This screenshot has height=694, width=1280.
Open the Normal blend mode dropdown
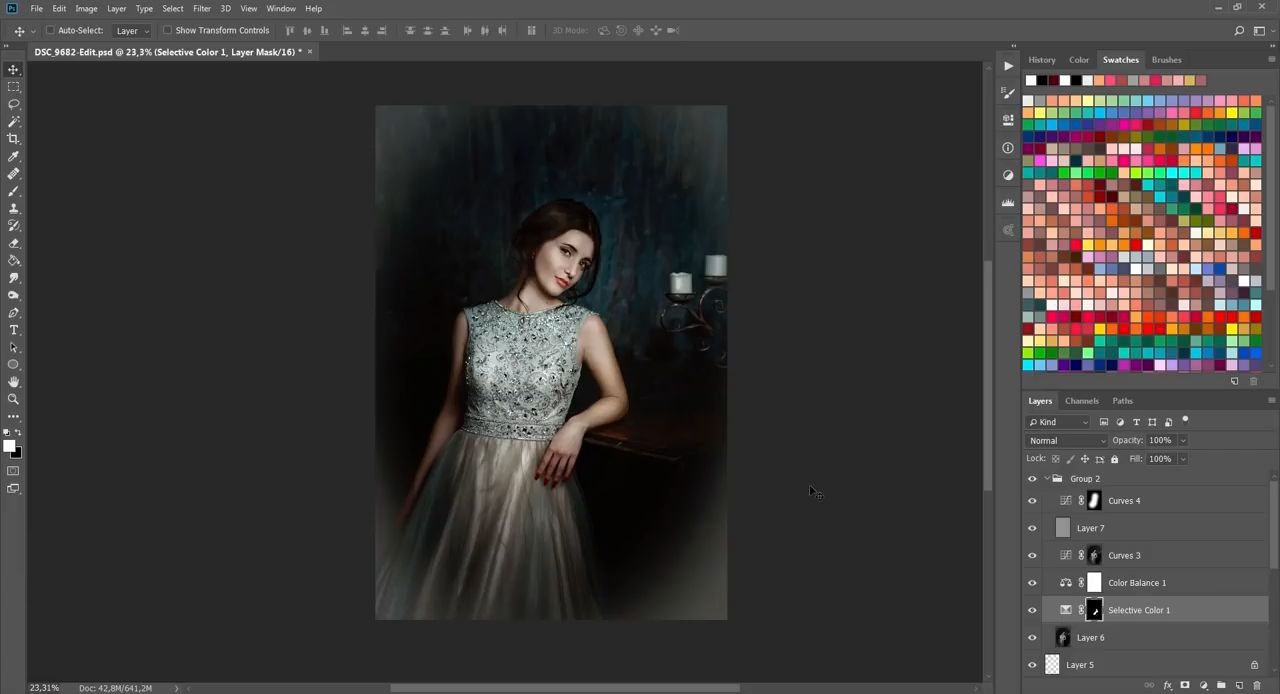[x=1067, y=441]
